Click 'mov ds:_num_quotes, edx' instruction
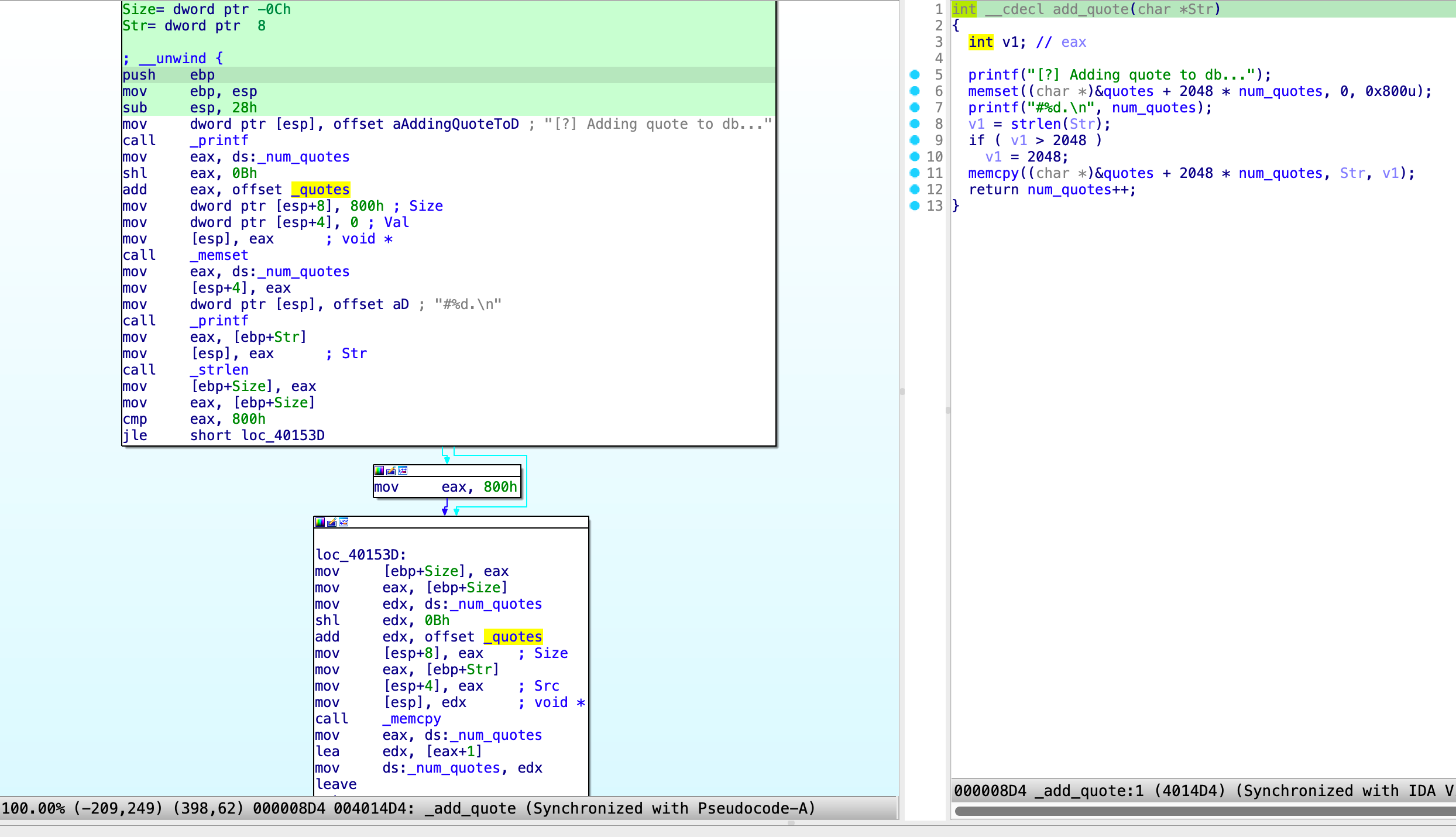 pyautogui.click(x=429, y=768)
